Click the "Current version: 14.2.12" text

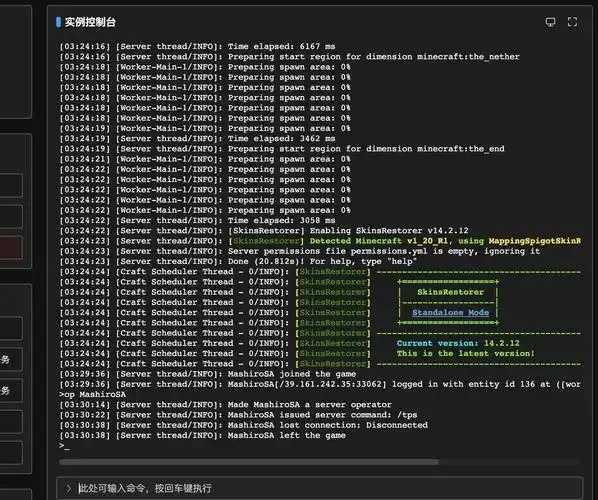tap(458, 343)
